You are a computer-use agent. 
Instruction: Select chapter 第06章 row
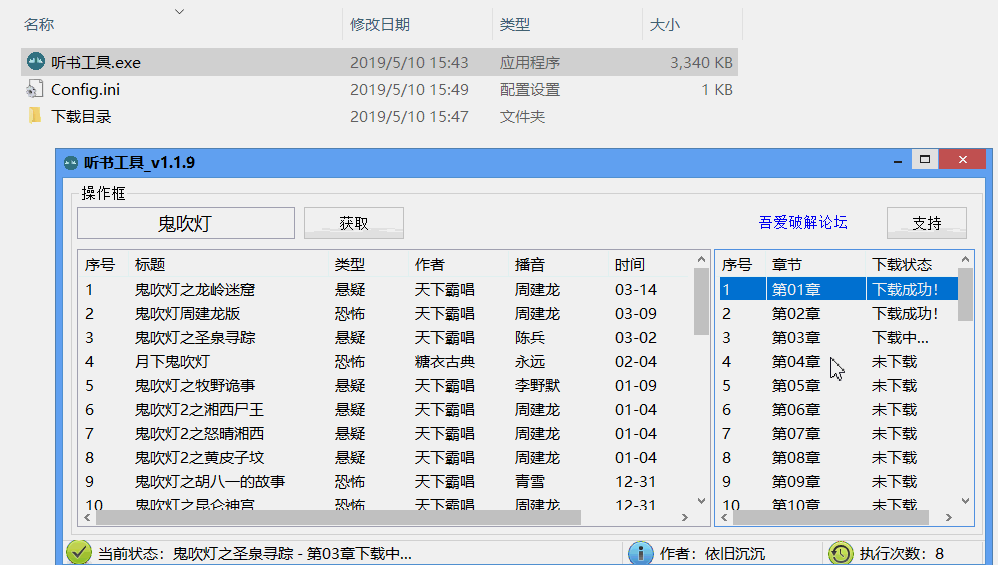tap(838, 410)
